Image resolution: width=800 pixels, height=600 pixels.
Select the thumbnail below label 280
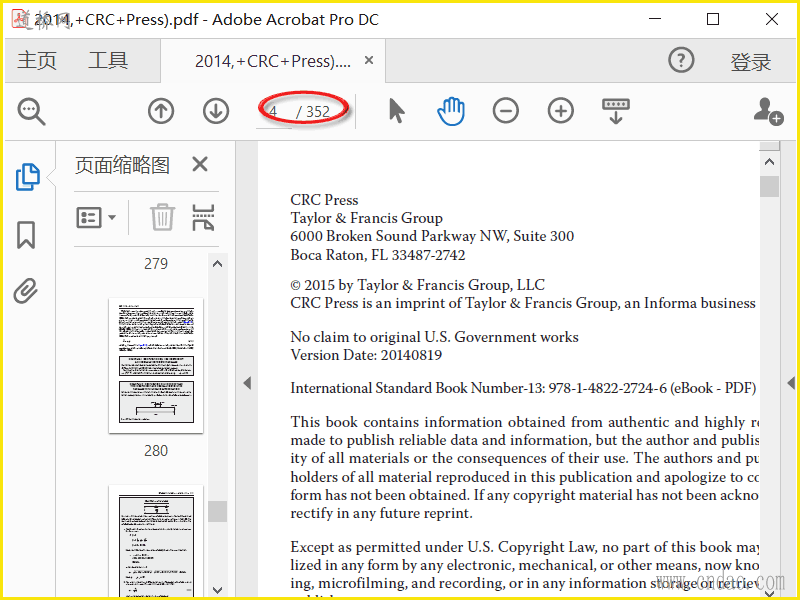tap(156, 541)
